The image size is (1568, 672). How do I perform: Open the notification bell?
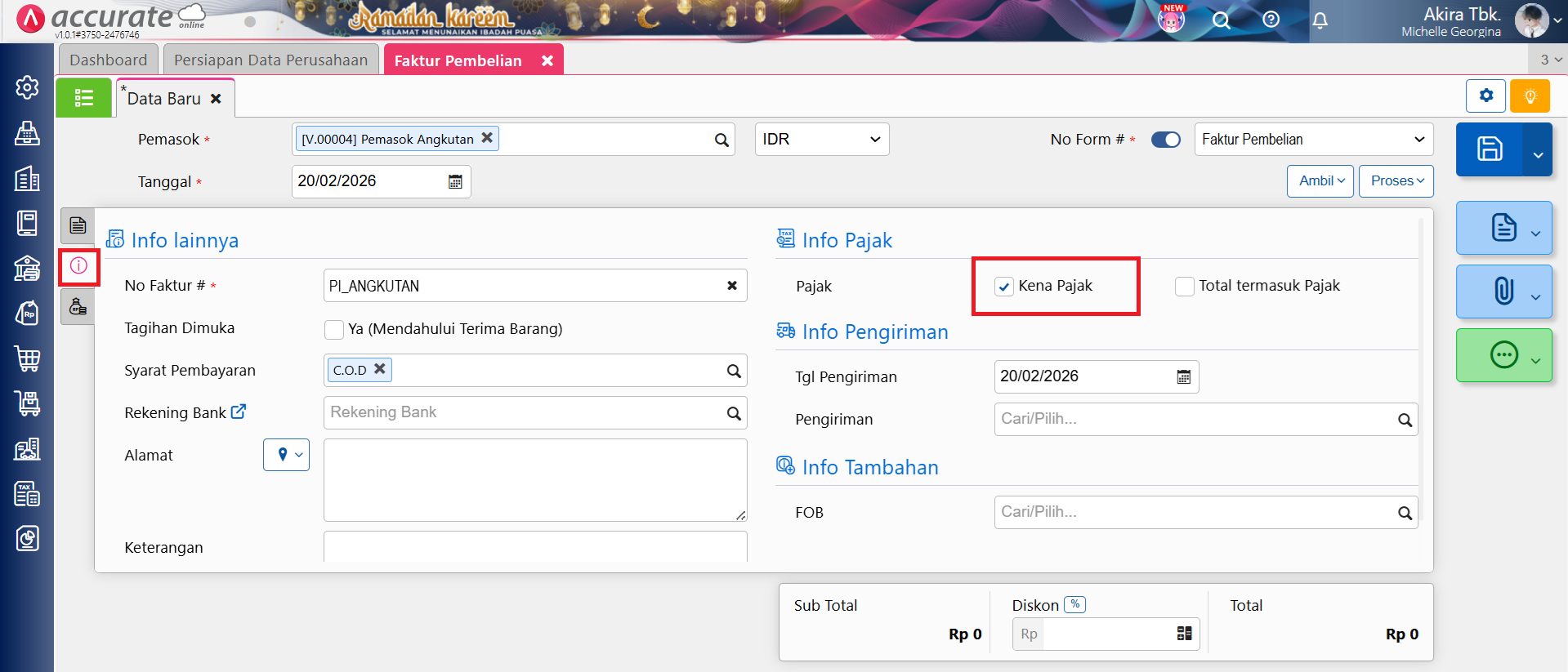coord(1320,20)
